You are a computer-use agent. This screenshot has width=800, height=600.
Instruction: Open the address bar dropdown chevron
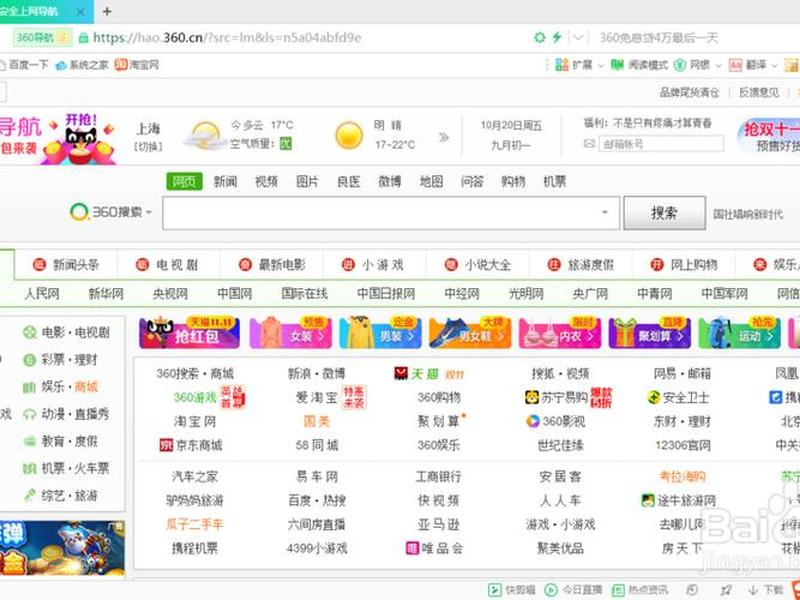pyautogui.click(x=578, y=37)
